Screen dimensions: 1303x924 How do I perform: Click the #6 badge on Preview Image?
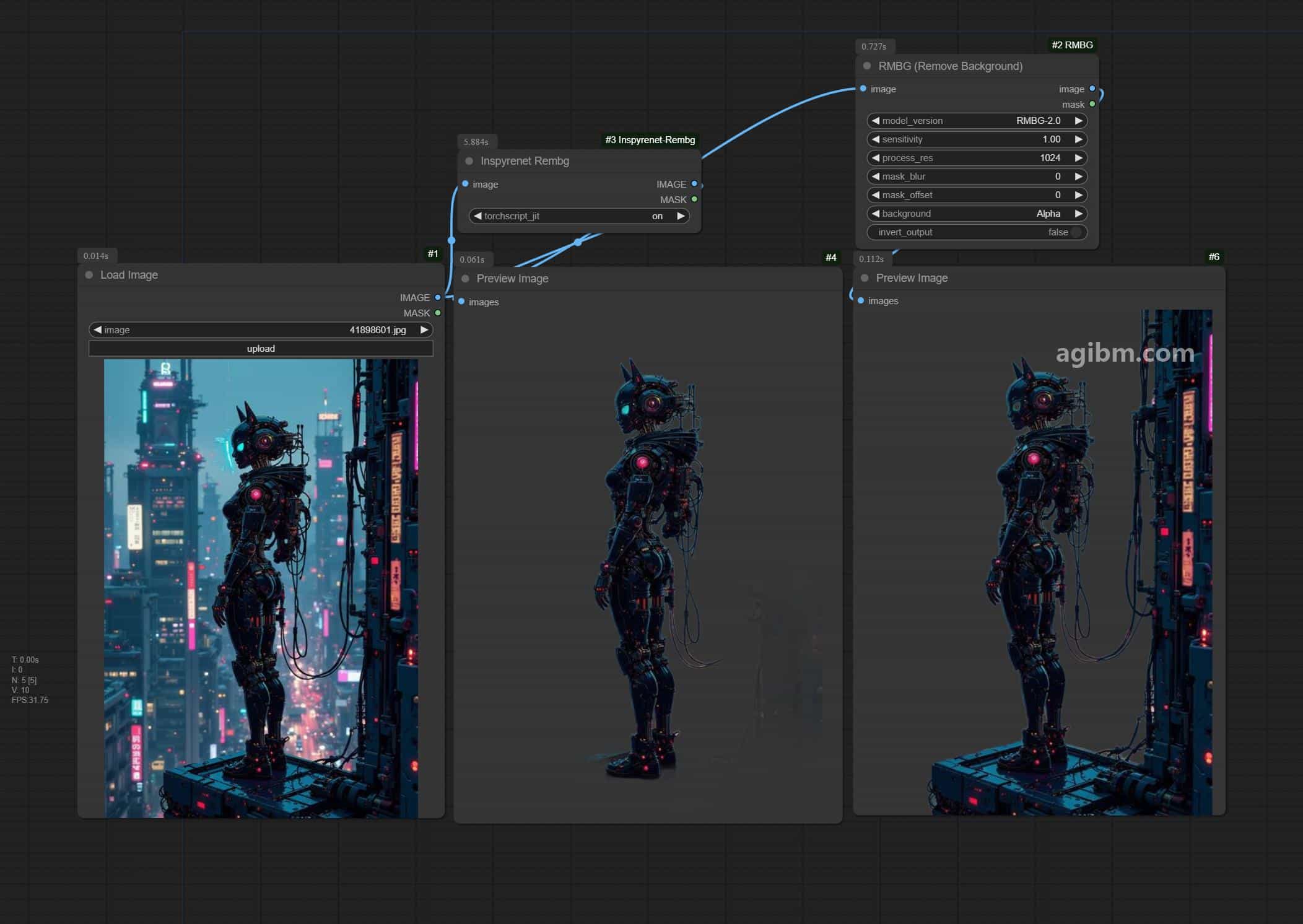pos(1214,257)
